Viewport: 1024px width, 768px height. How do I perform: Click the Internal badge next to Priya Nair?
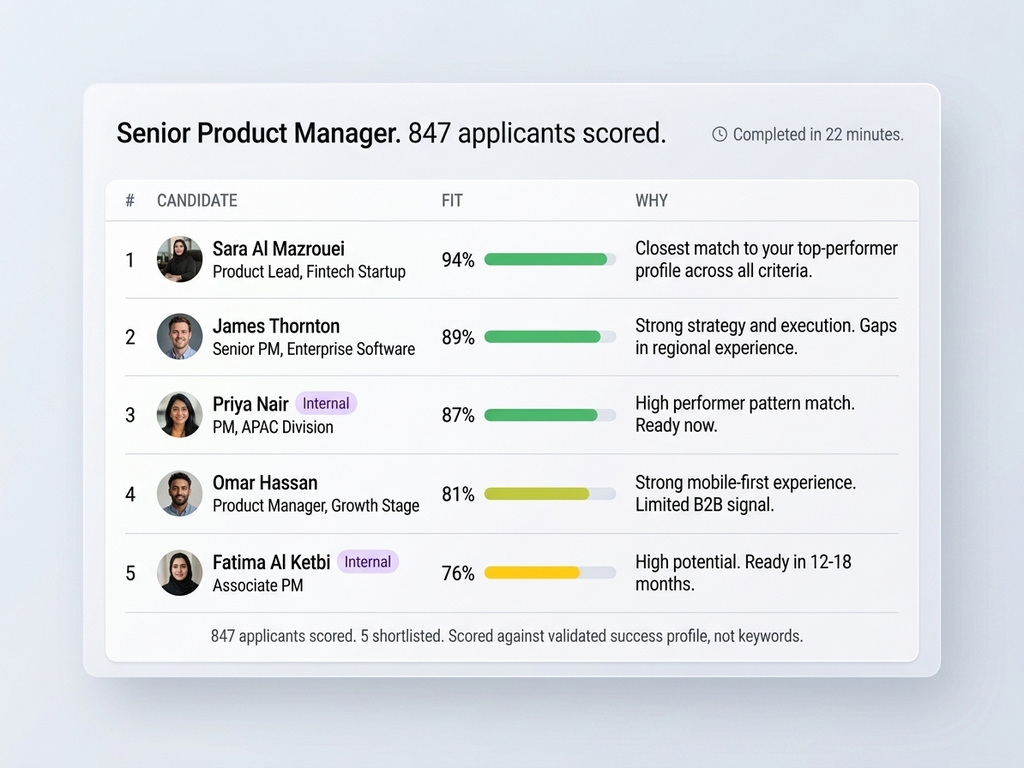(326, 404)
